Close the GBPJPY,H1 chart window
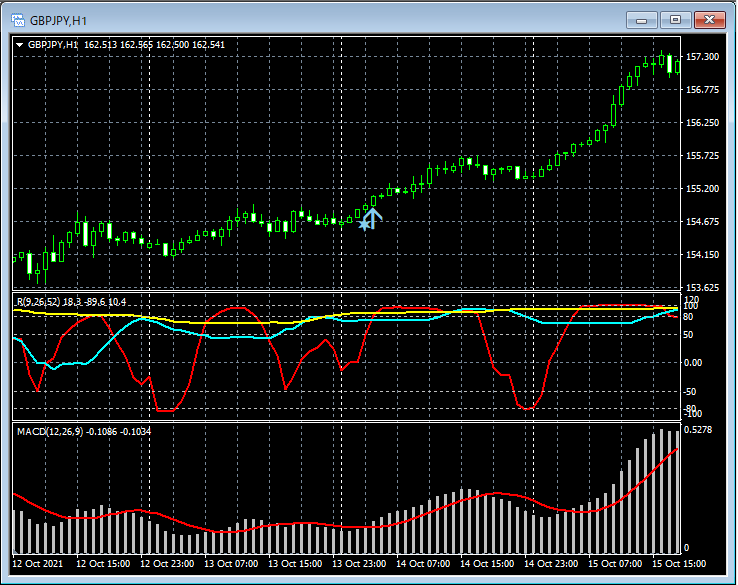The width and height of the screenshot is (738, 585). click(709, 19)
